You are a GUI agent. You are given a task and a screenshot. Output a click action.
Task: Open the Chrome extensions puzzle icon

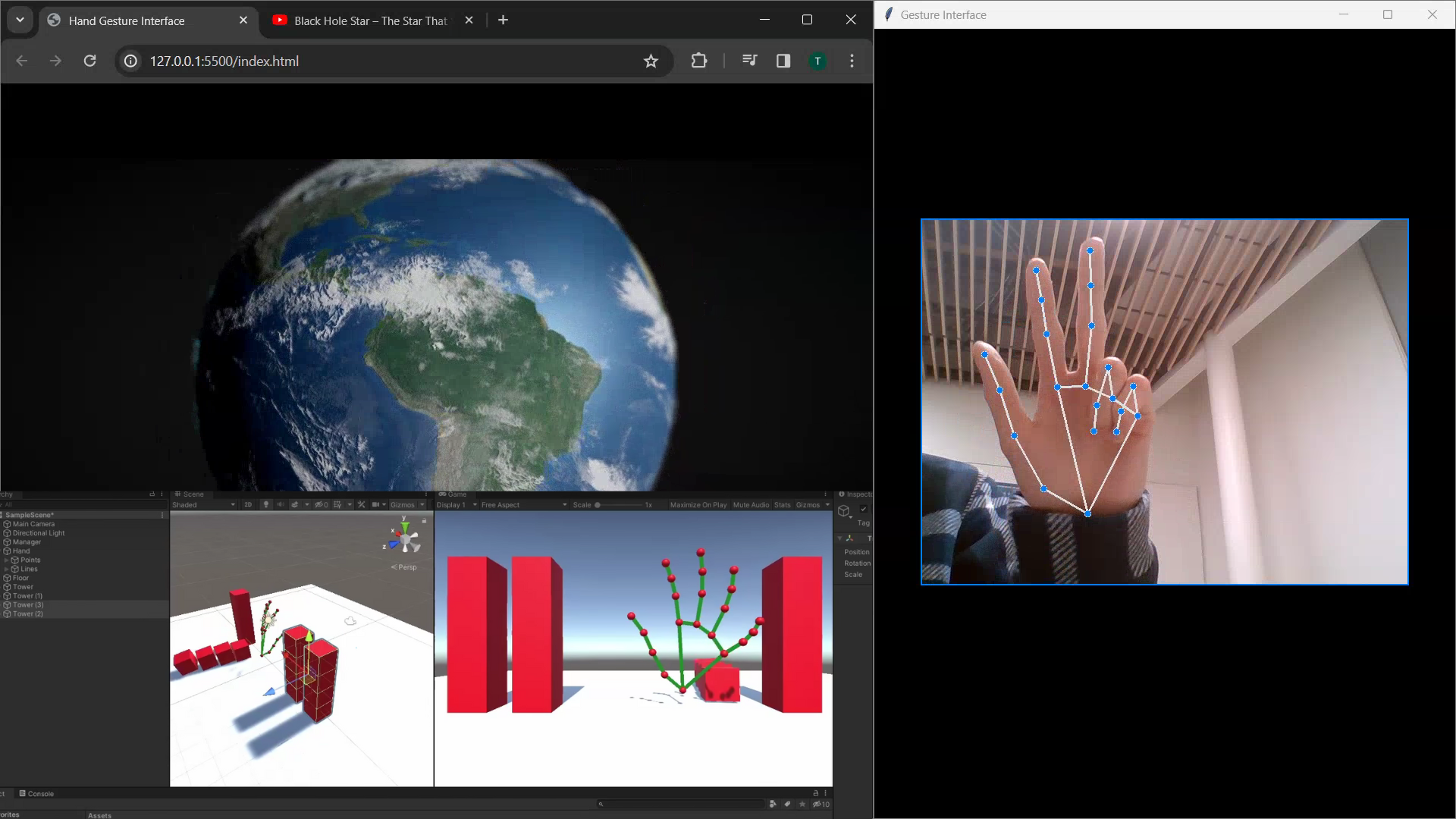tap(698, 61)
